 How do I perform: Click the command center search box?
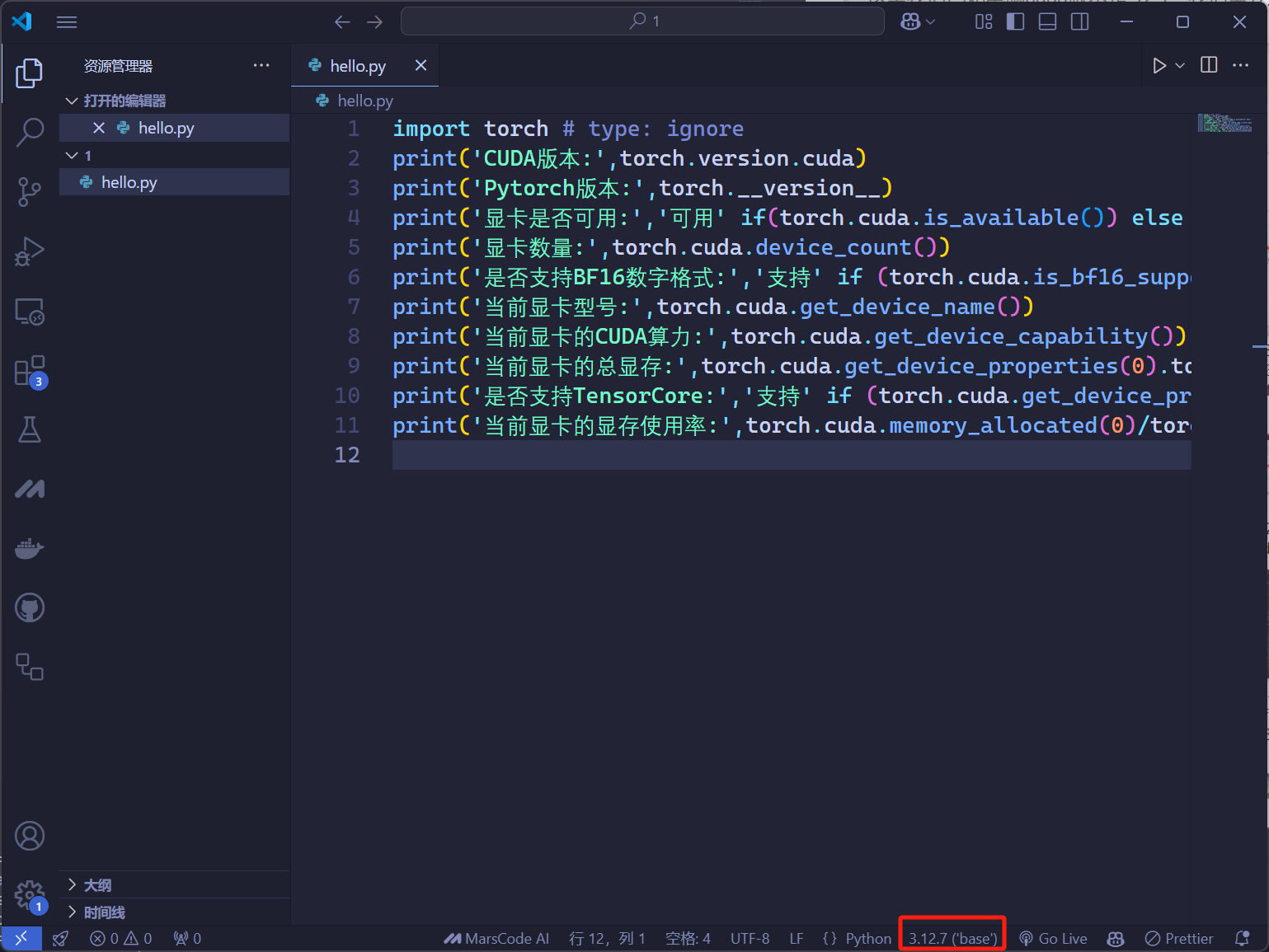tap(642, 21)
